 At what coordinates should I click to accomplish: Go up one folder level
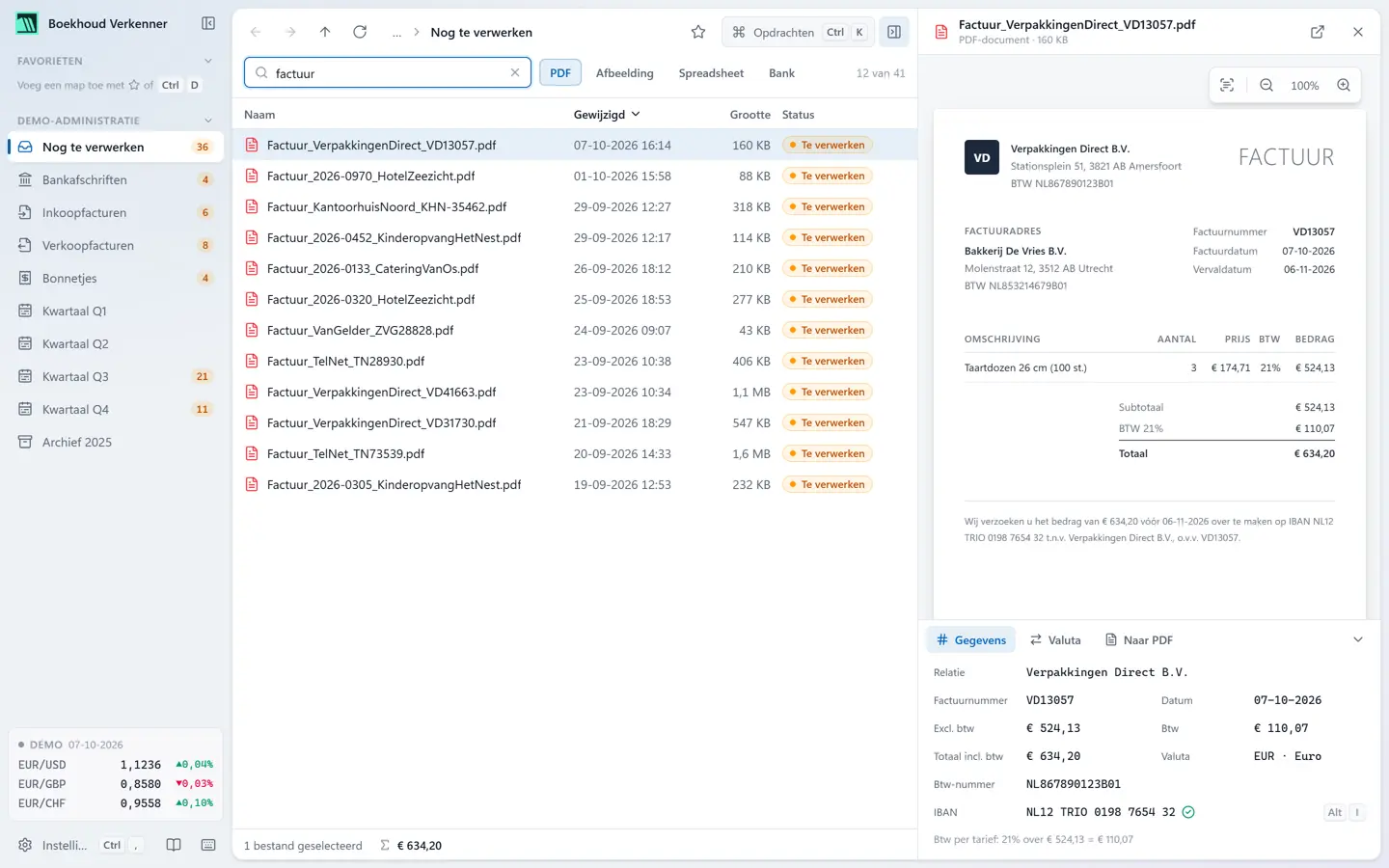tap(325, 32)
